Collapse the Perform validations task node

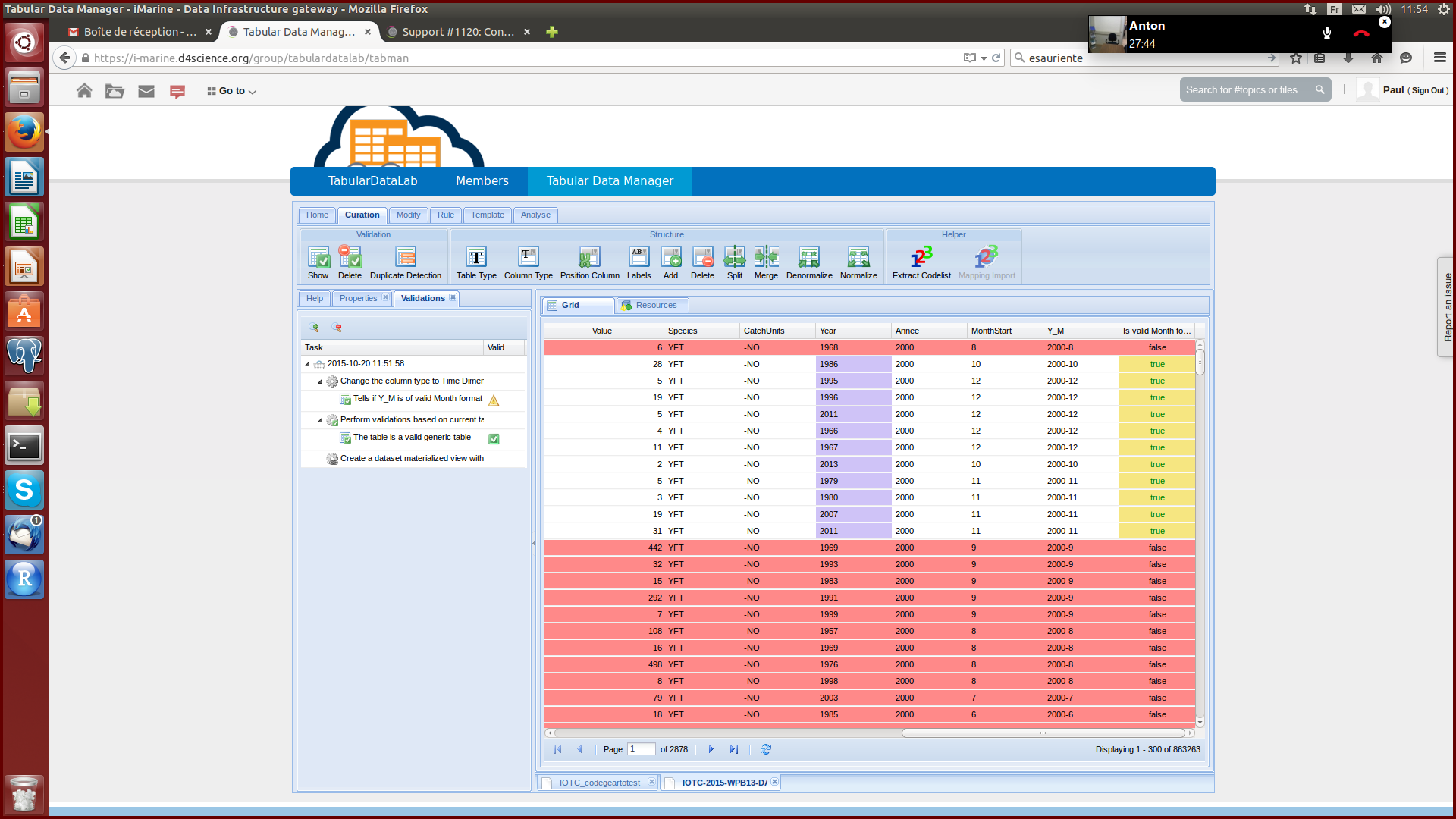click(320, 420)
